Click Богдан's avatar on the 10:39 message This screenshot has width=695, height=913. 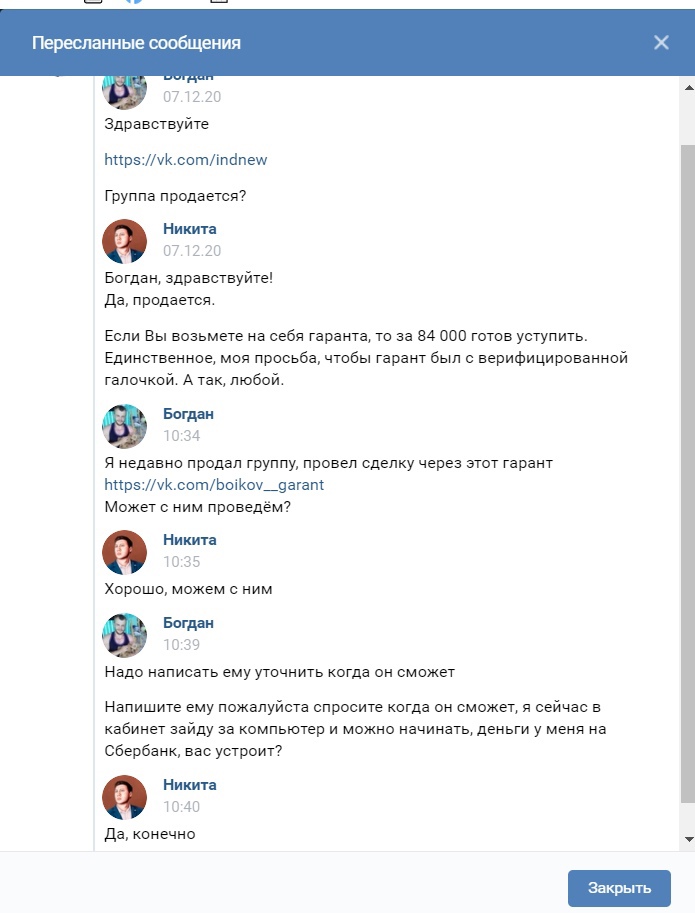pyautogui.click(x=125, y=635)
